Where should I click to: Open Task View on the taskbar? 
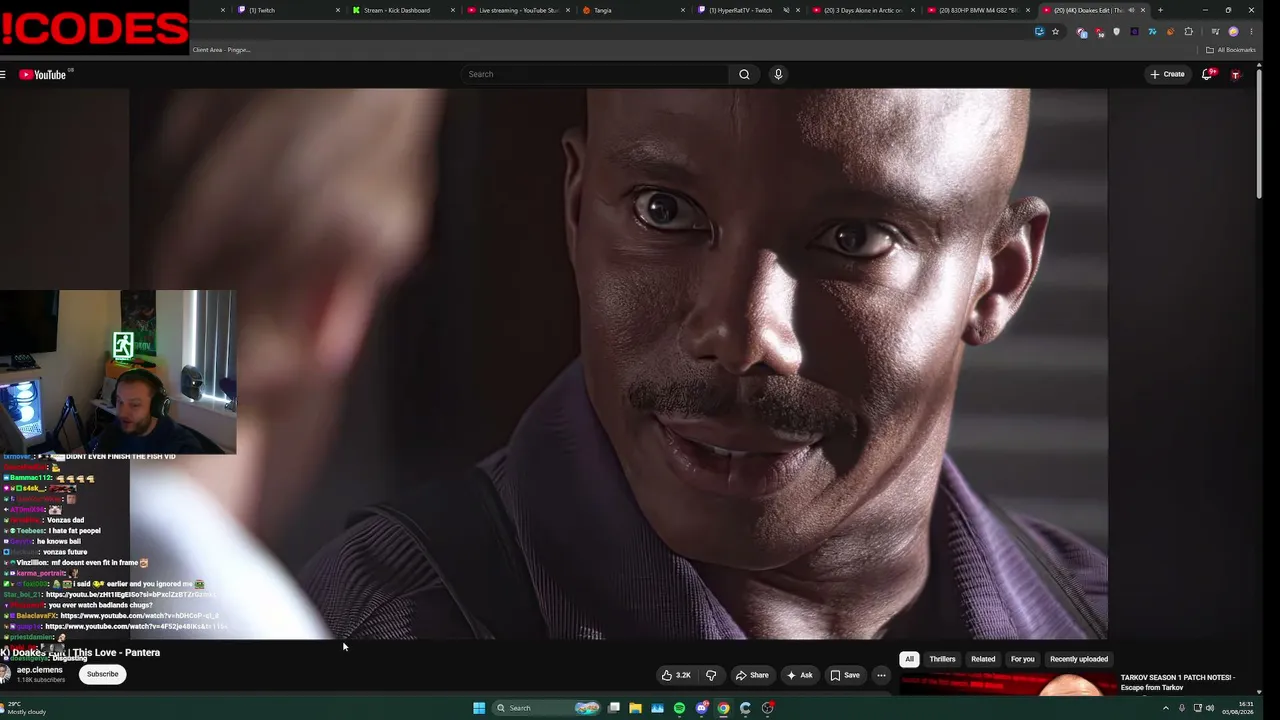(x=613, y=708)
